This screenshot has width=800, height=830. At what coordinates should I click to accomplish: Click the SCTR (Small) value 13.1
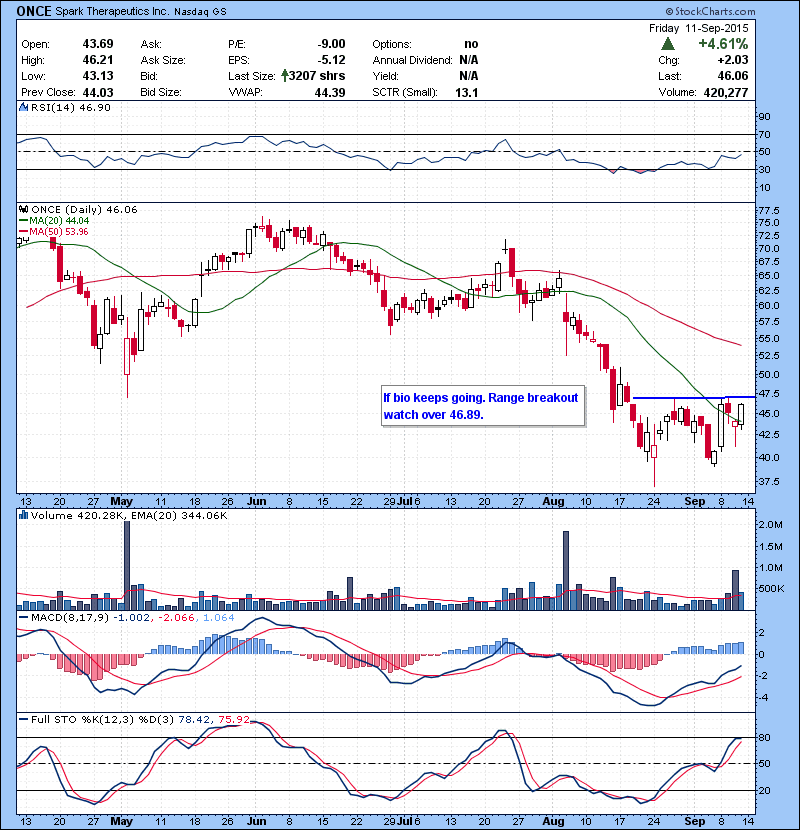point(466,93)
